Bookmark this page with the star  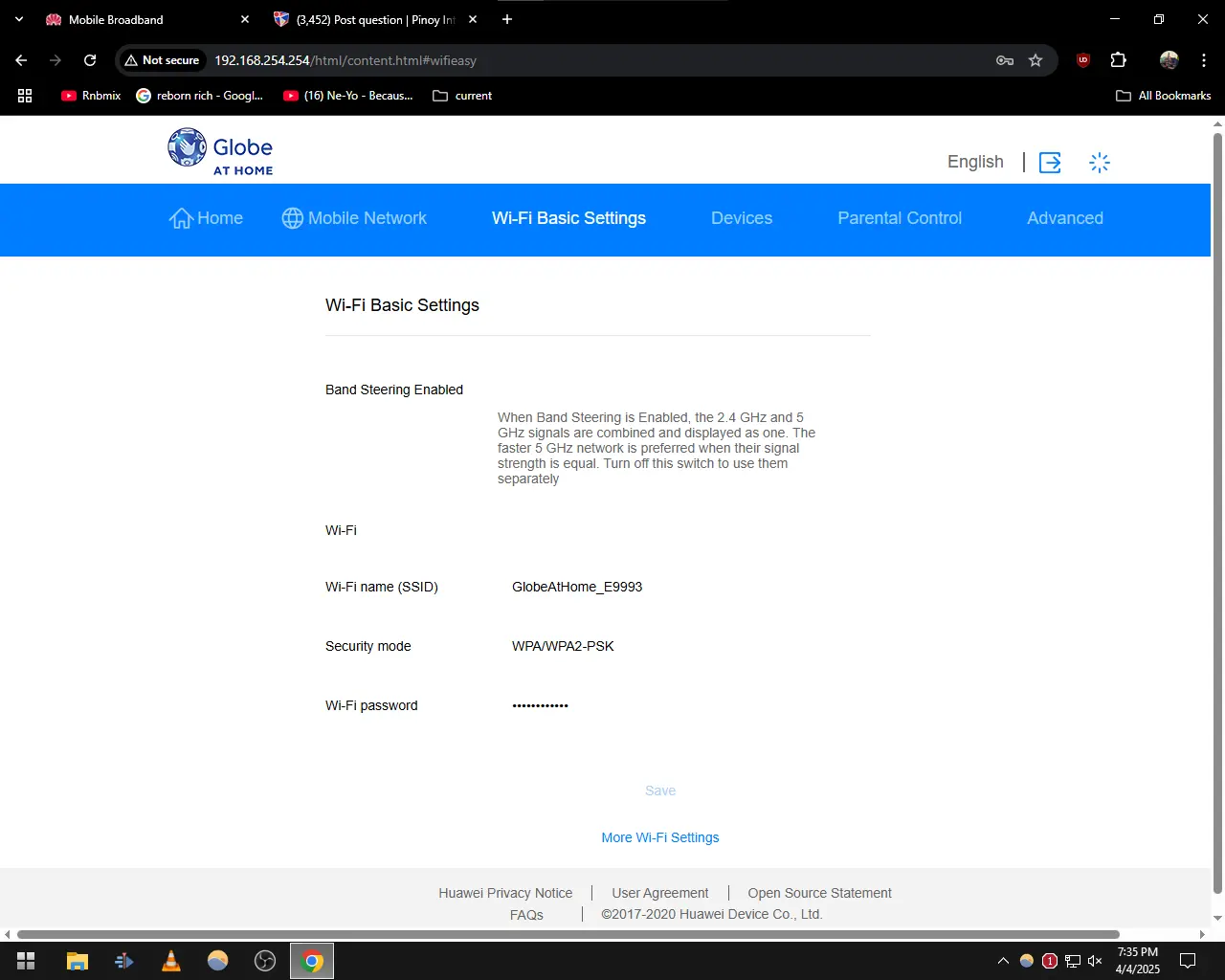pos(1036,60)
